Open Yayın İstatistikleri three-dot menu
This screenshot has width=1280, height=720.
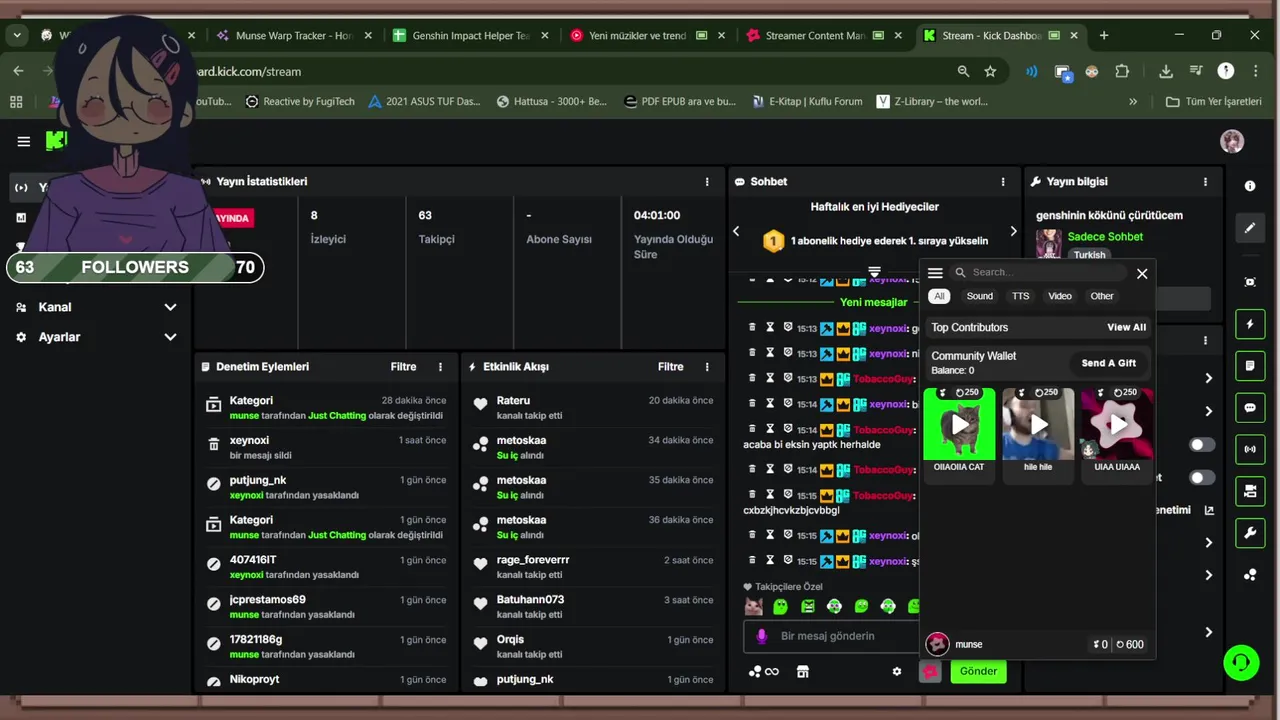[x=707, y=182]
